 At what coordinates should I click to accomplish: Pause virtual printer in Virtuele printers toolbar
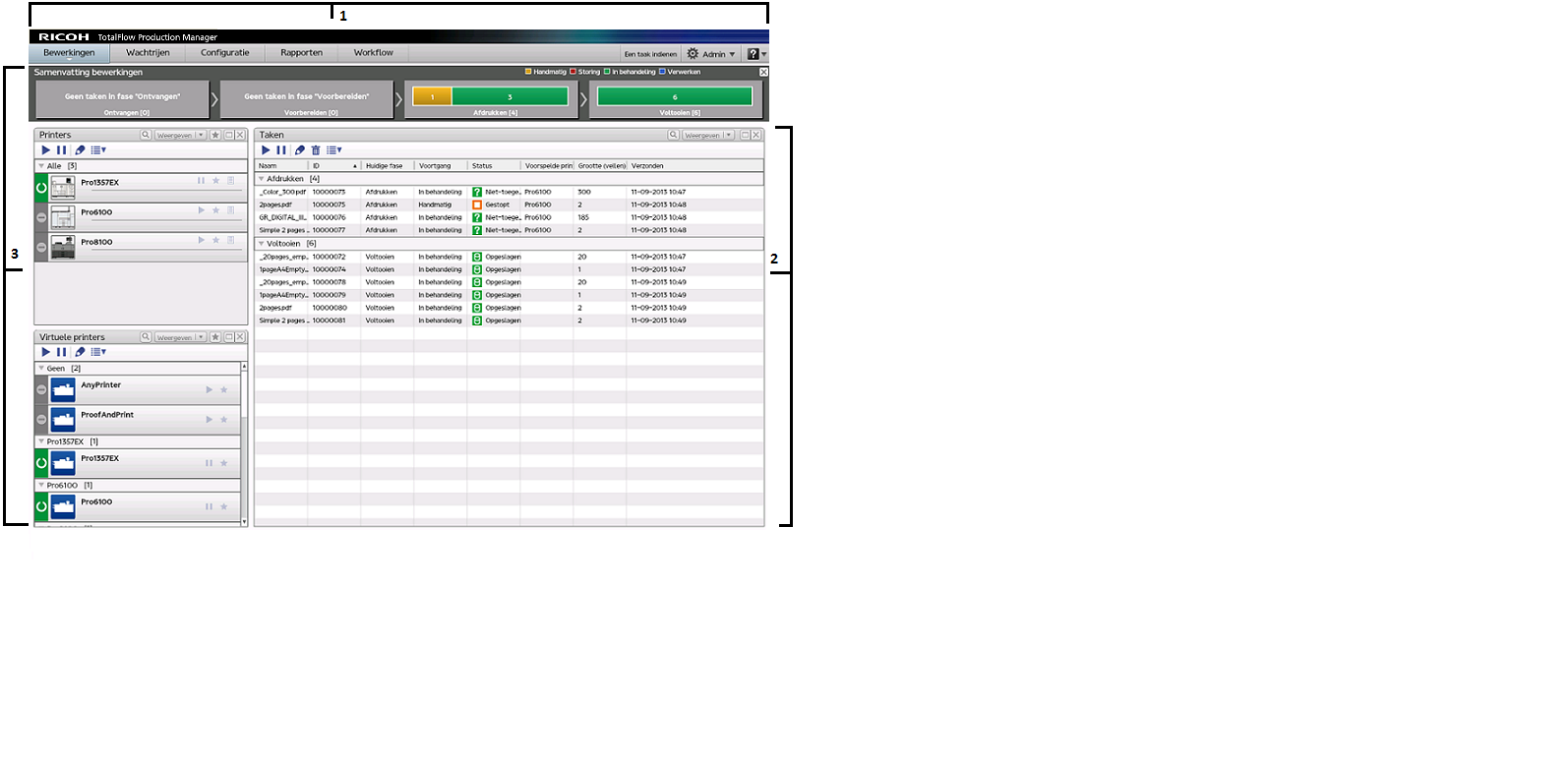[62, 352]
